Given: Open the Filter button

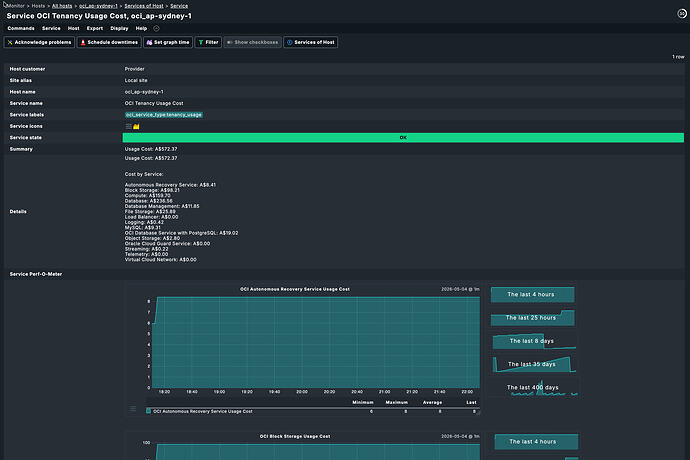Looking at the screenshot, I should pyautogui.click(x=208, y=42).
